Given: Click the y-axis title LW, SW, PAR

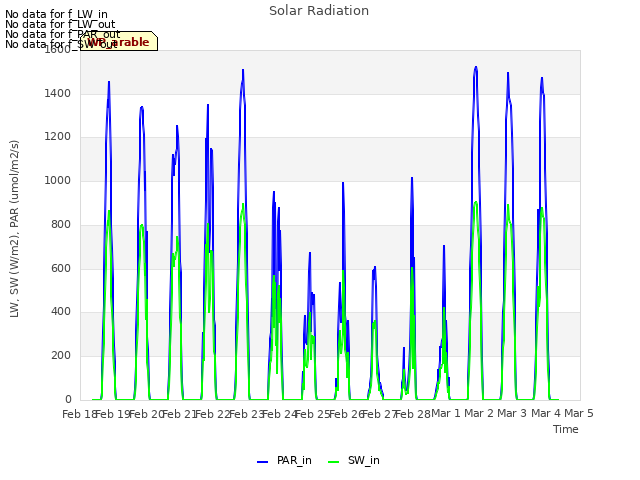Looking at the screenshot, I should 14,229.
